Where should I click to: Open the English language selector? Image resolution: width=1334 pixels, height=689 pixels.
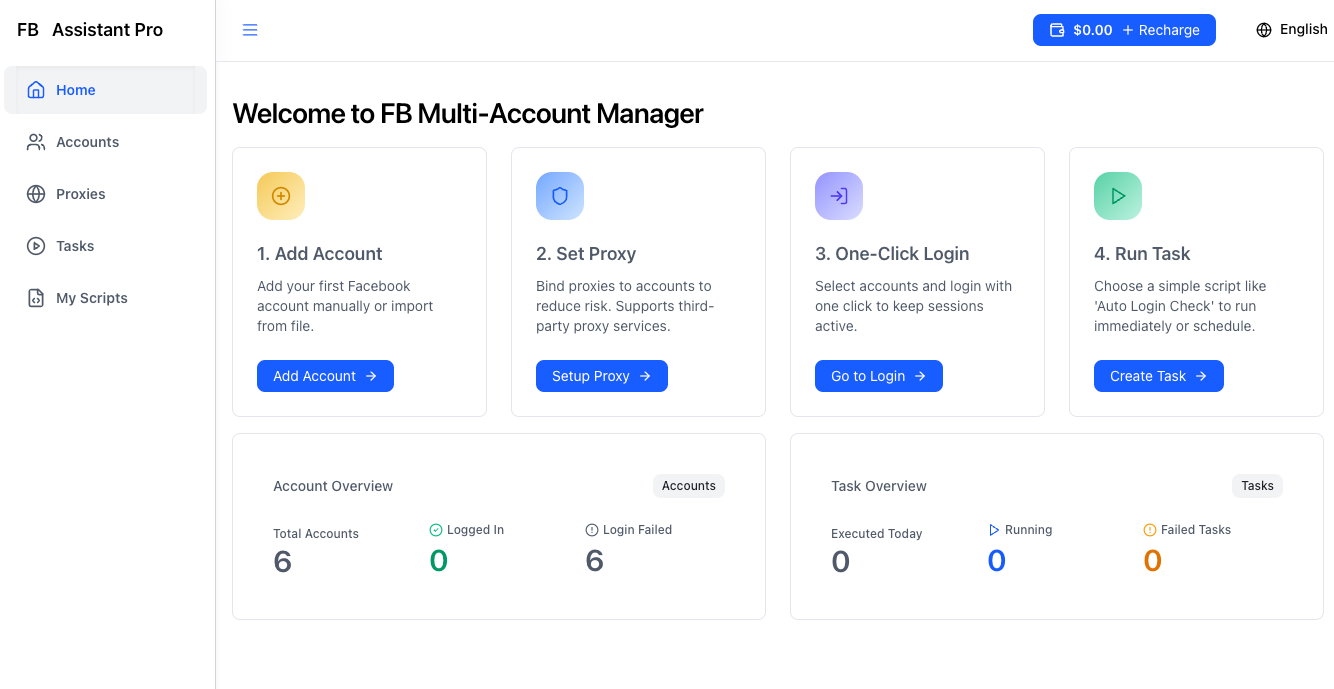[x=1291, y=29]
